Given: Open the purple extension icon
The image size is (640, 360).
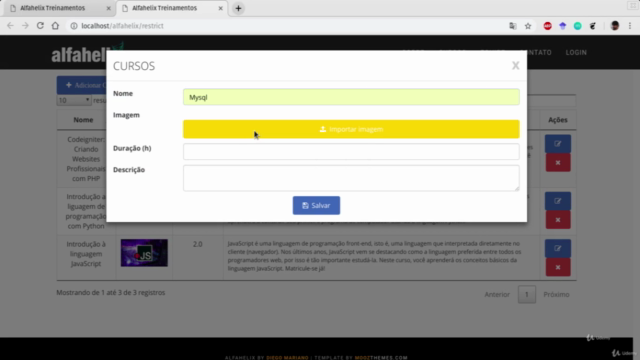Looking at the screenshot, I should [562, 26].
